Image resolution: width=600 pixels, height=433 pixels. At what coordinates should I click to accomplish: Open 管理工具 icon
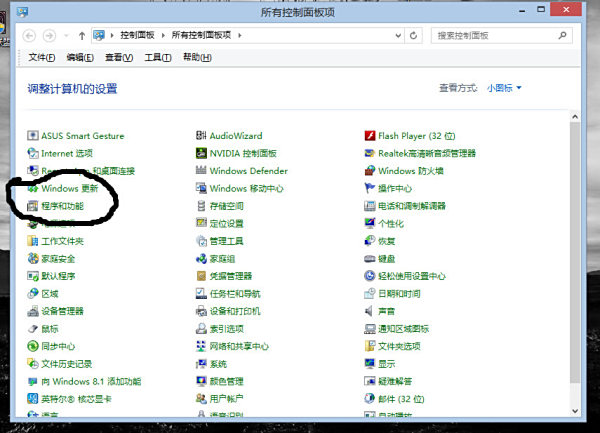coord(201,241)
